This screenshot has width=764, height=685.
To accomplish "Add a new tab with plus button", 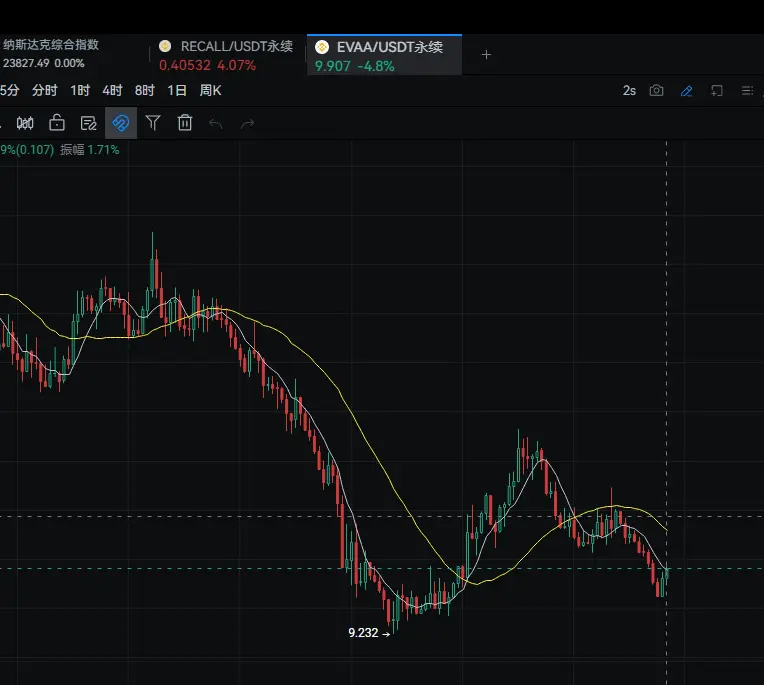I will 487,55.
